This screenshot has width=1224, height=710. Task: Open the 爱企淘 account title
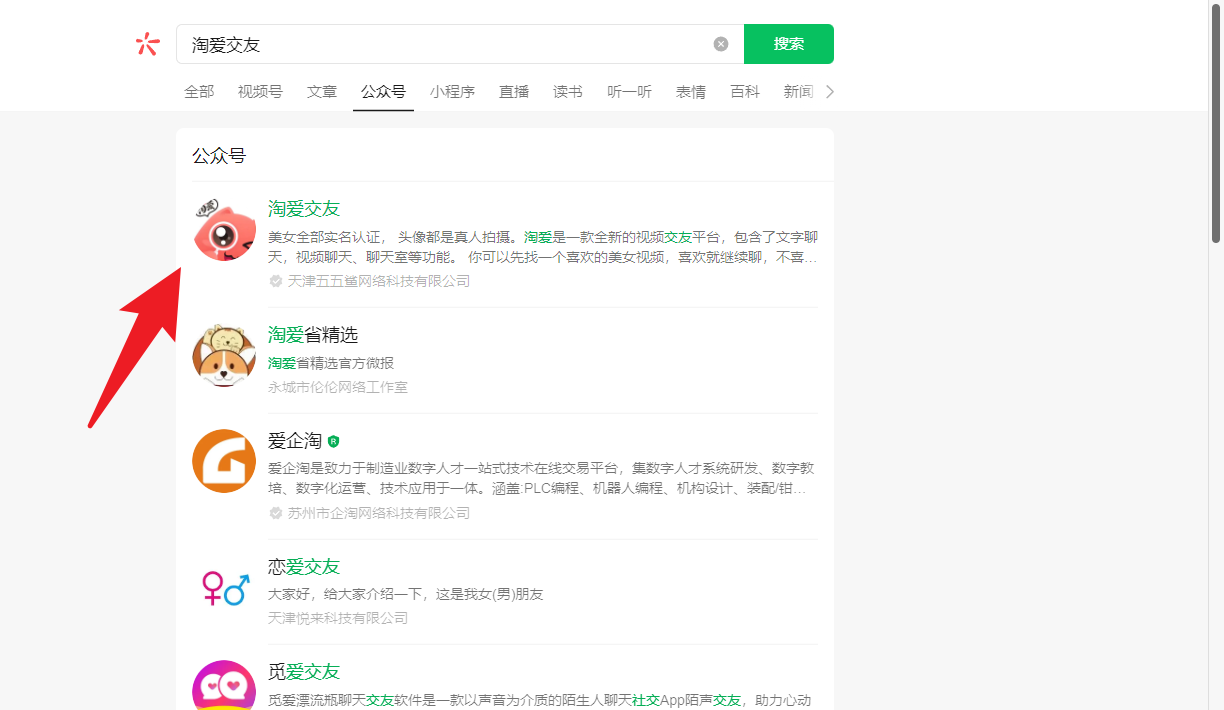tap(295, 441)
